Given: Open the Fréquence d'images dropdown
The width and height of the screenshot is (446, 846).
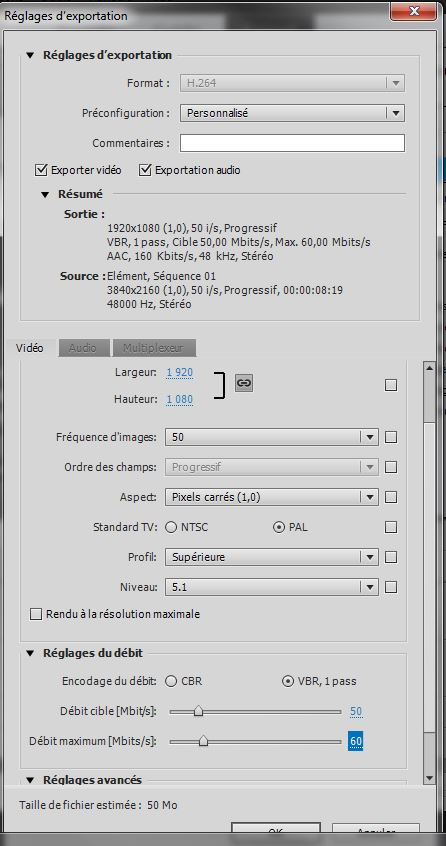Looking at the screenshot, I should [271, 437].
